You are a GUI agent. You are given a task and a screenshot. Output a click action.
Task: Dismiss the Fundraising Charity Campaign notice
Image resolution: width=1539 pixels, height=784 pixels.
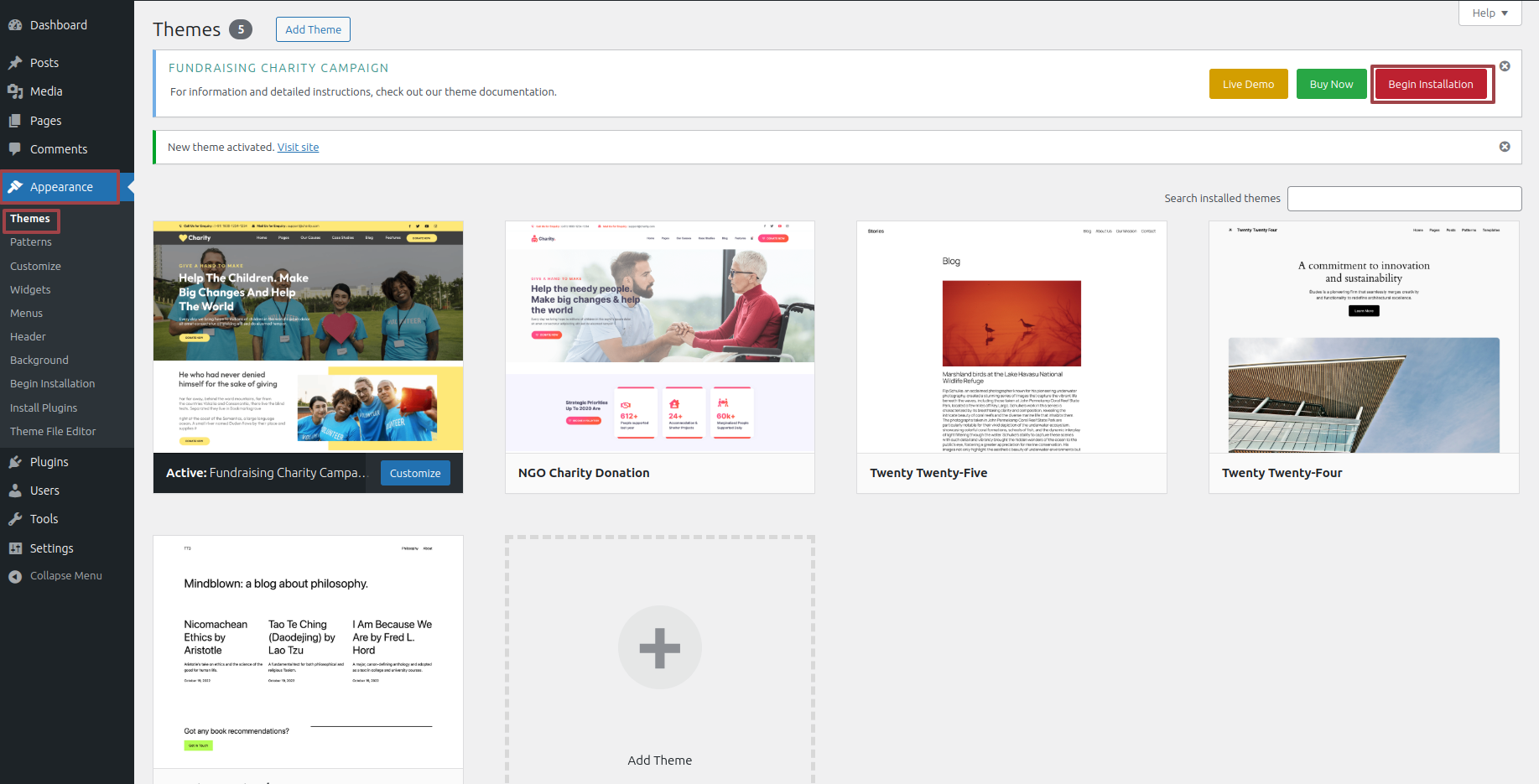pos(1505,66)
